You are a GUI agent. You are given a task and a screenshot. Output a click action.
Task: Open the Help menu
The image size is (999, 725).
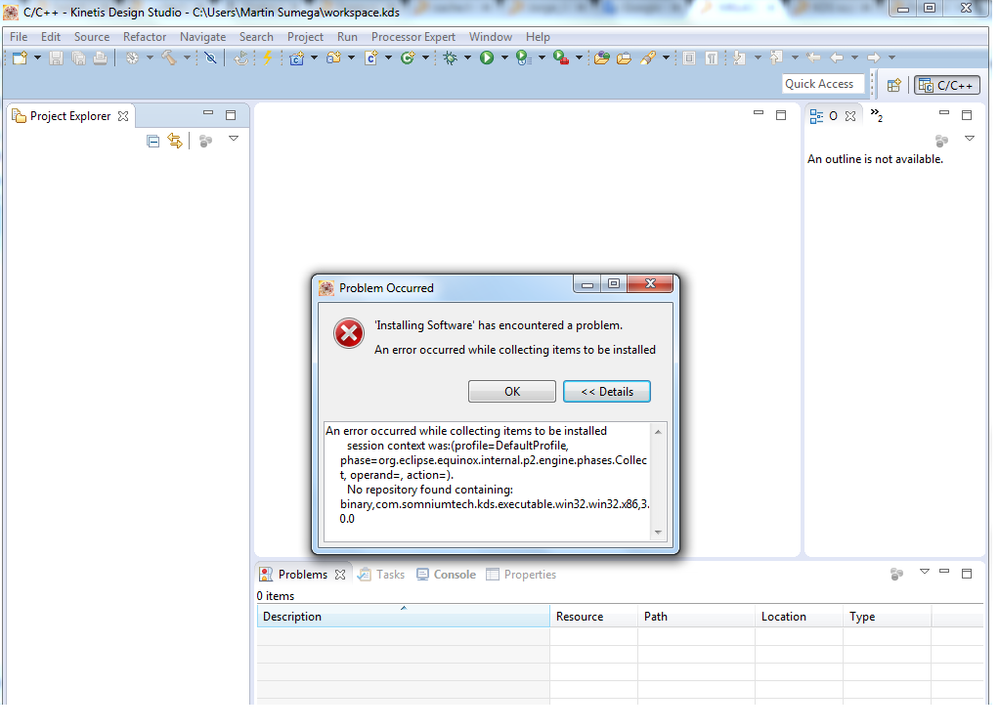(x=538, y=37)
